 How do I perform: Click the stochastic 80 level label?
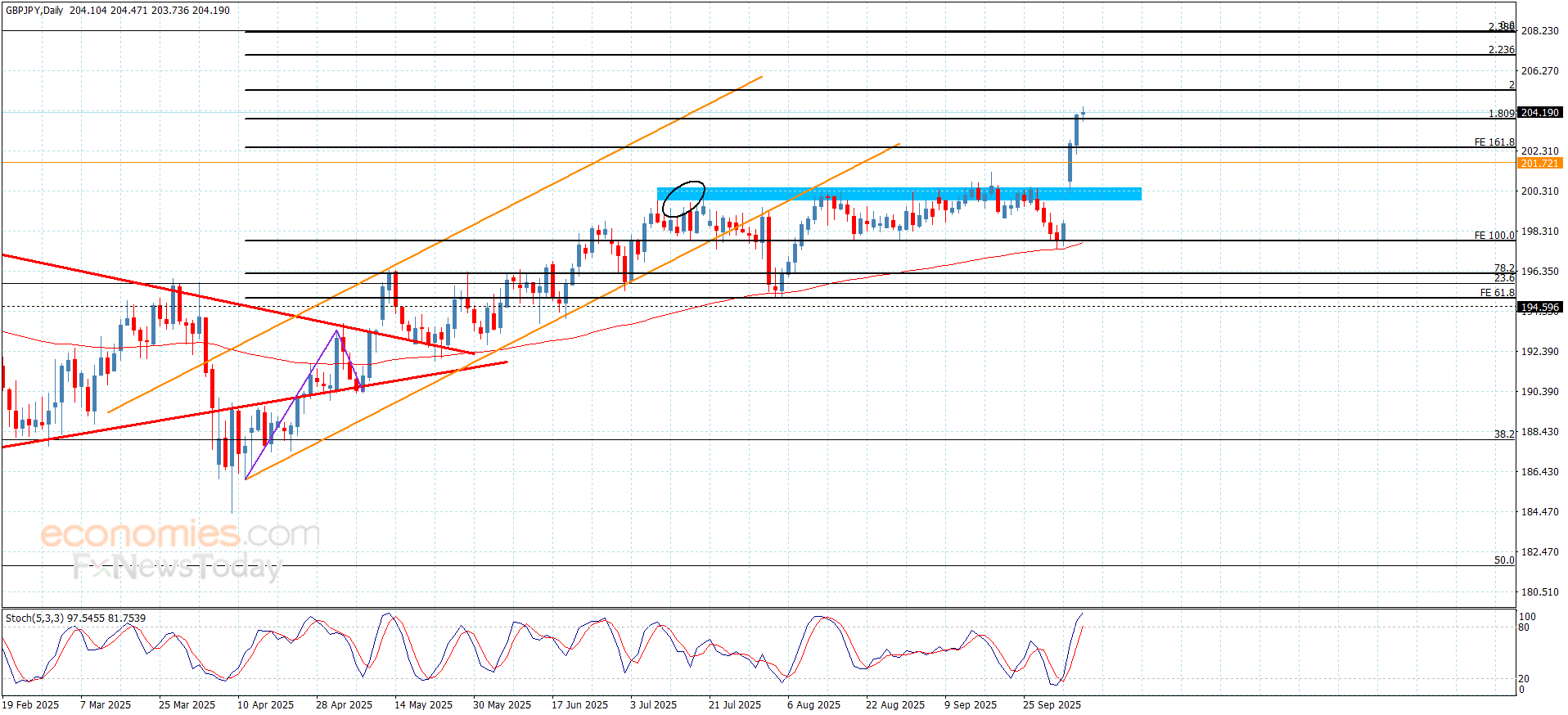[1524, 628]
